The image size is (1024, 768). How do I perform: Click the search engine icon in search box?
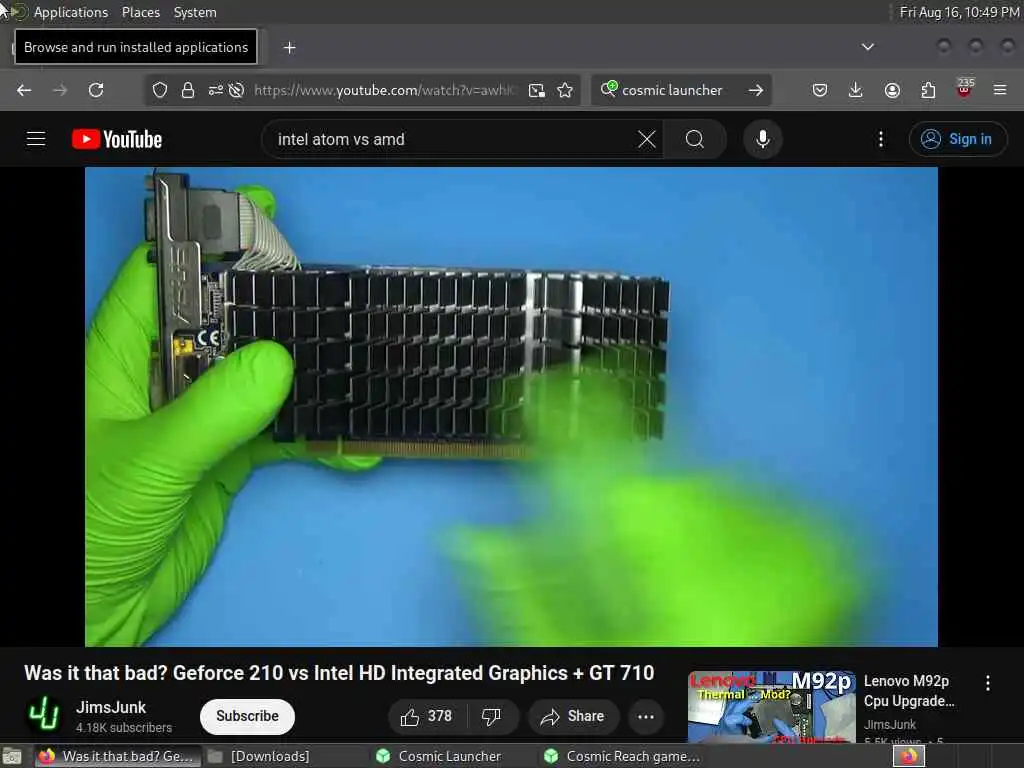[609, 89]
